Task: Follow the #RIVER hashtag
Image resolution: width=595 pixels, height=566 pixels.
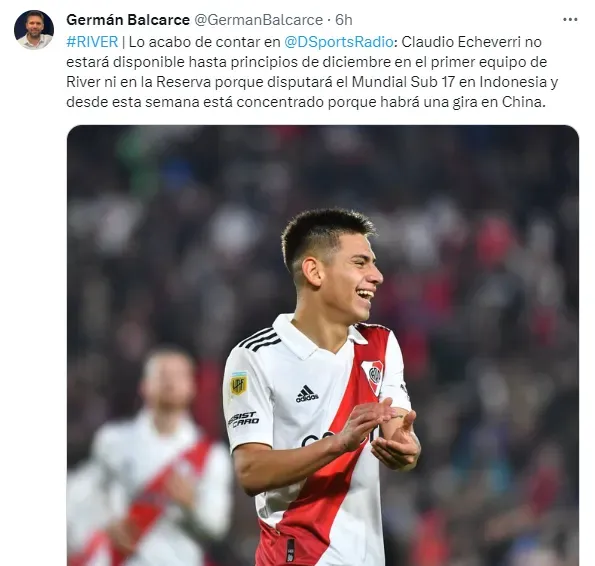Action: click(92, 42)
